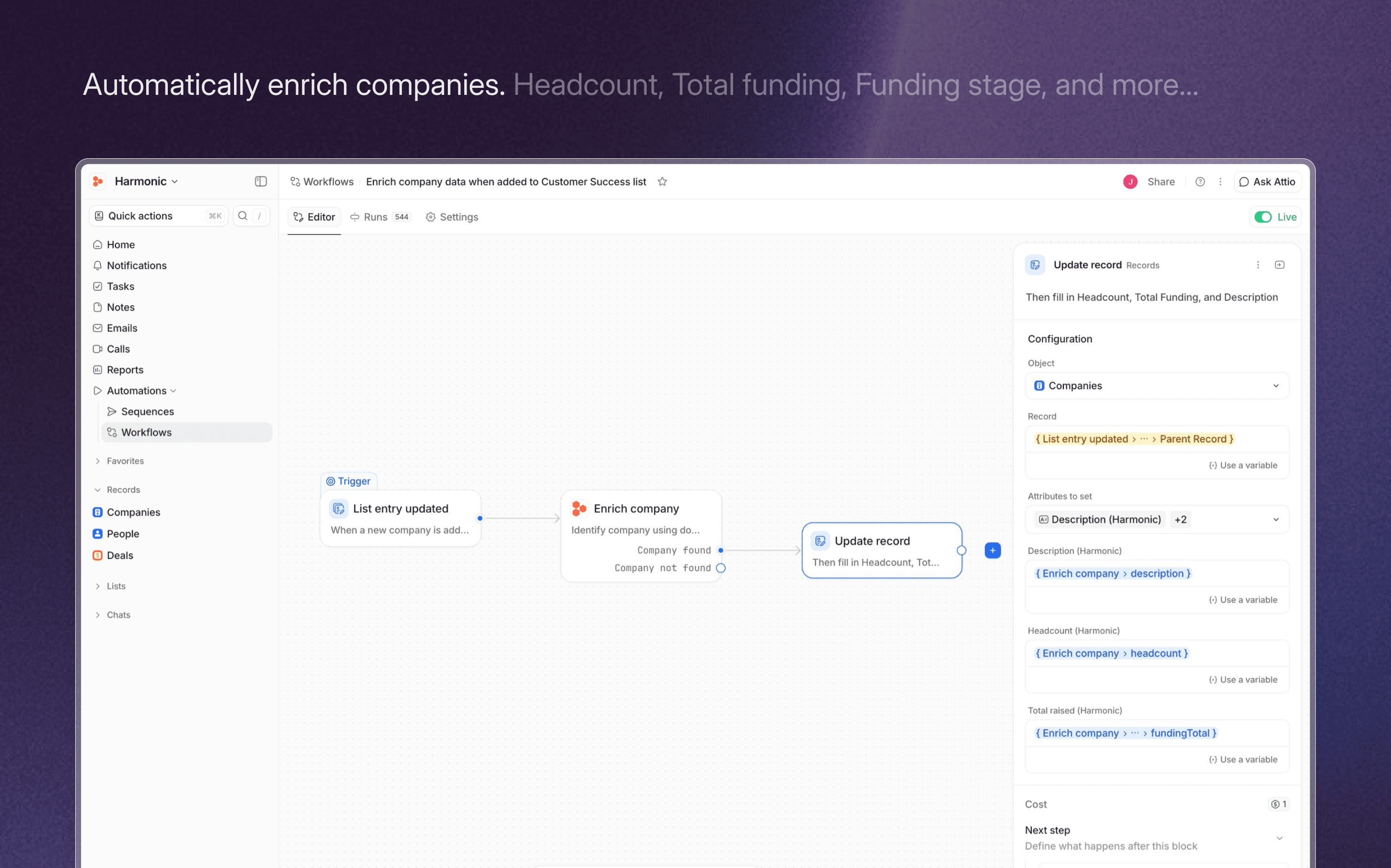The width and height of the screenshot is (1391, 868).
Task: Collapse the sidebar with the panel icon
Action: 261,181
